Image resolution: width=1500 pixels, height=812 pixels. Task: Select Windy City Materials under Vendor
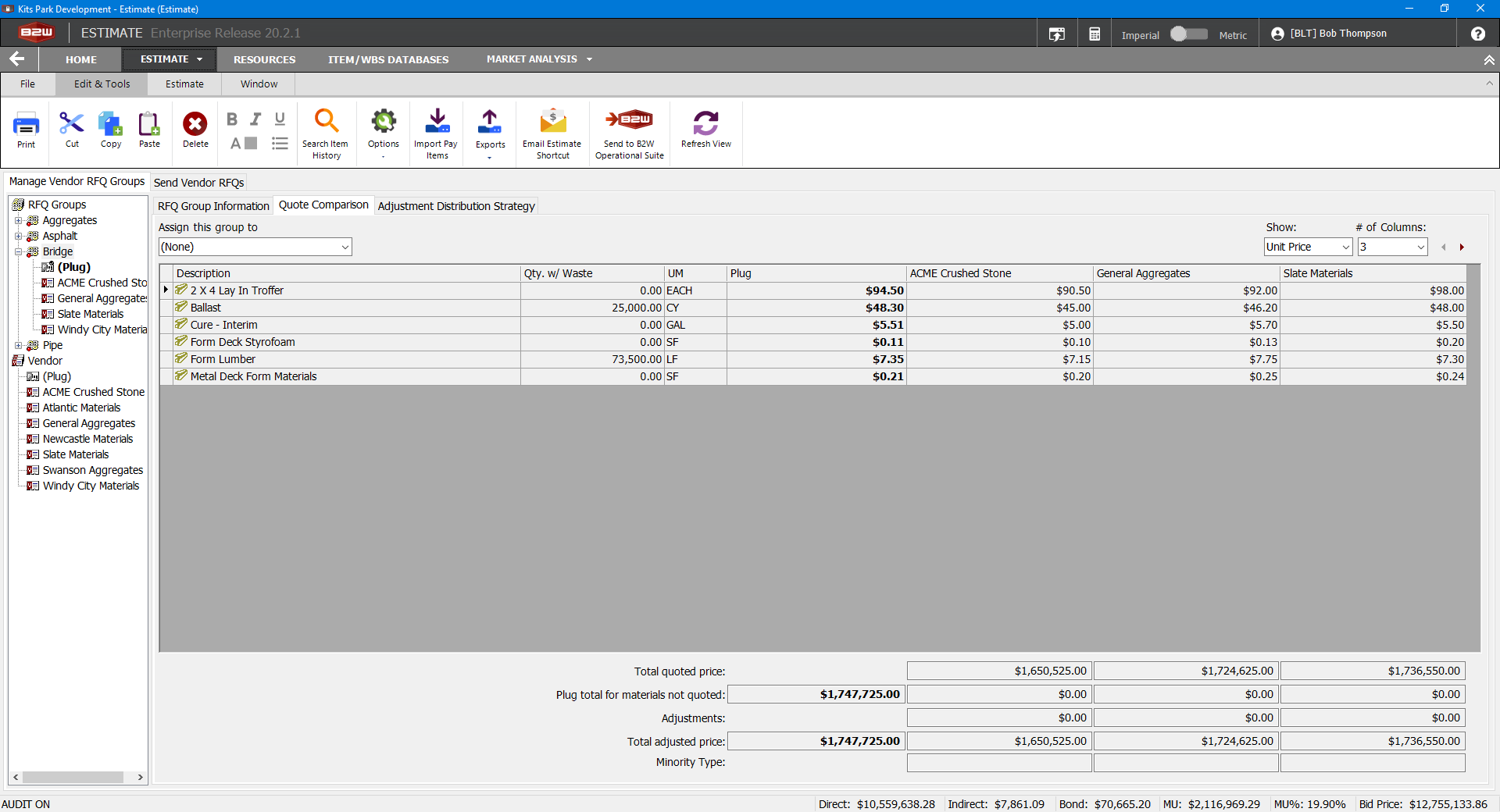91,486
